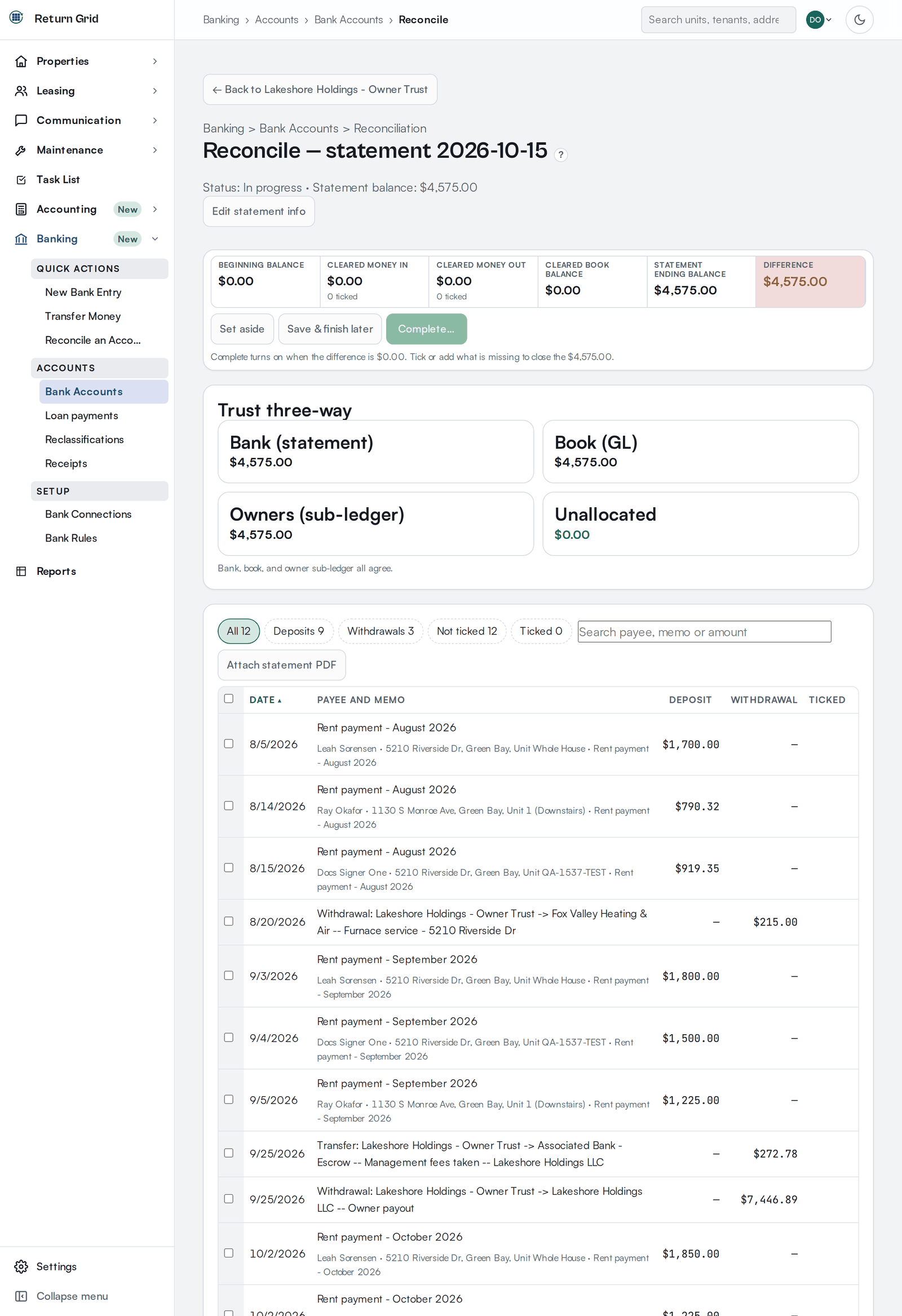Open Properties via its house icon
The image size is (902, 1316).
point(21,61)
